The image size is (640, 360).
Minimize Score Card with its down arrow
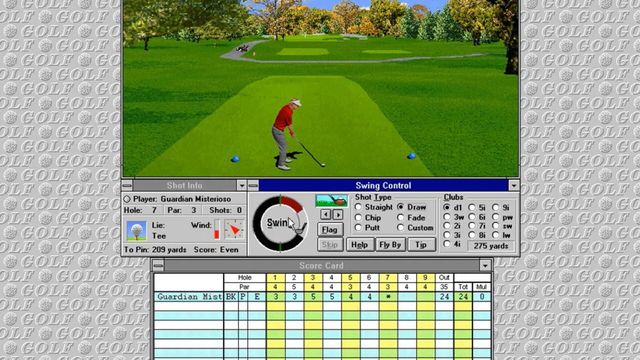485,266
